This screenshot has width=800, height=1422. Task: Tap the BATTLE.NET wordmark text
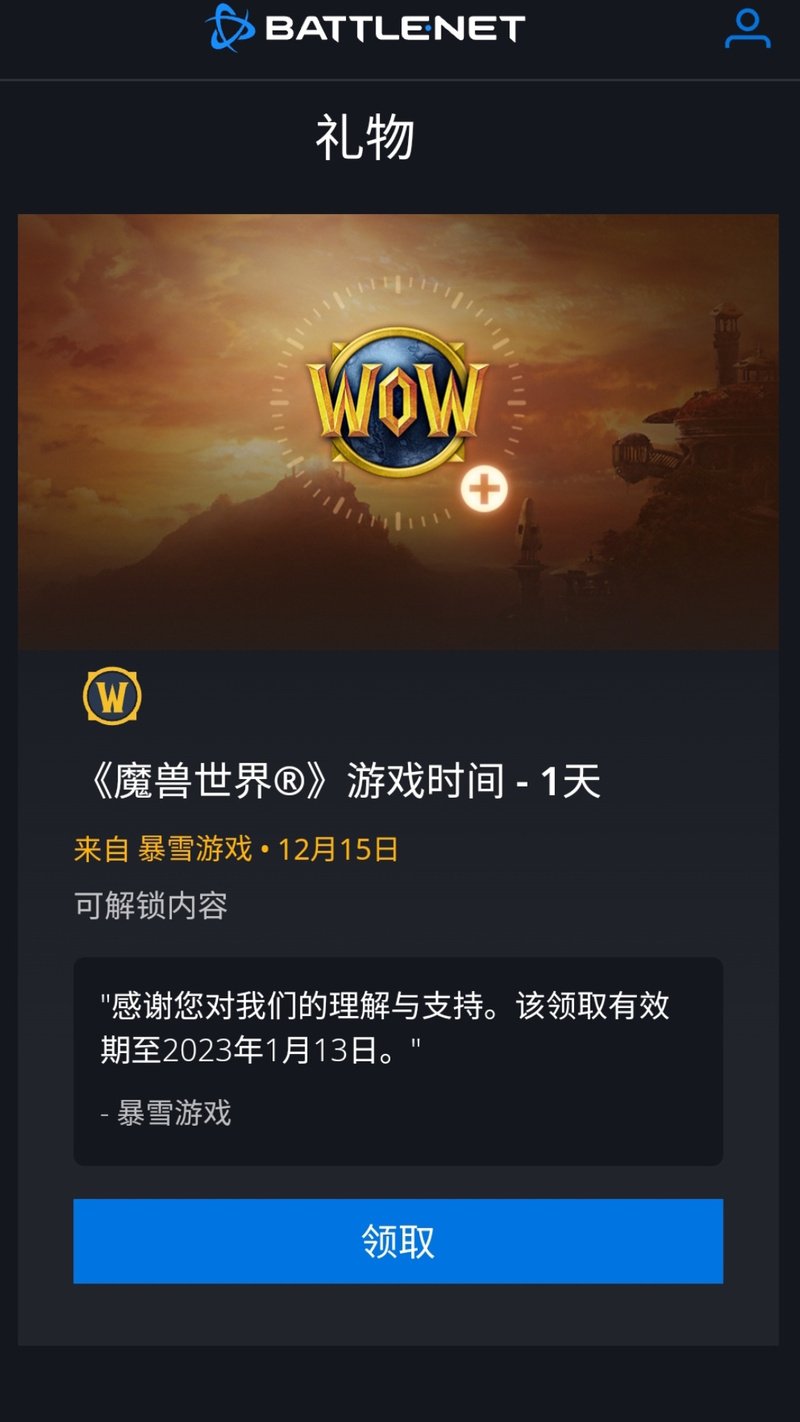[x=395, y=28]
